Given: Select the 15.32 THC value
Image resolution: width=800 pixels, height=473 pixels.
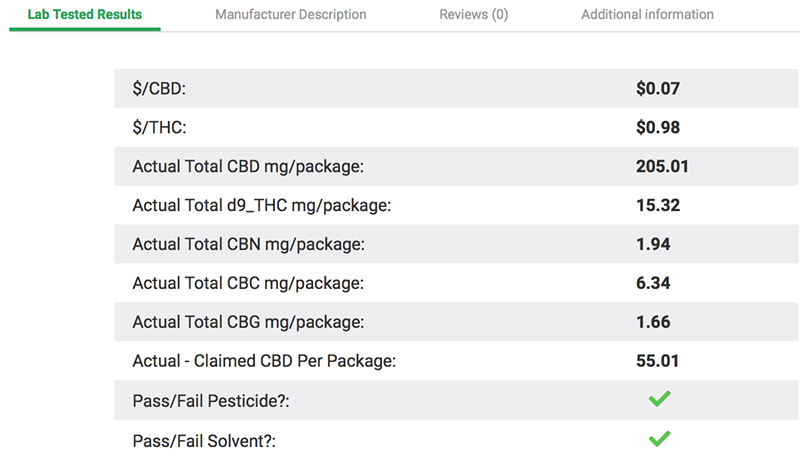Looking at the screenshot, I should 658,205.
